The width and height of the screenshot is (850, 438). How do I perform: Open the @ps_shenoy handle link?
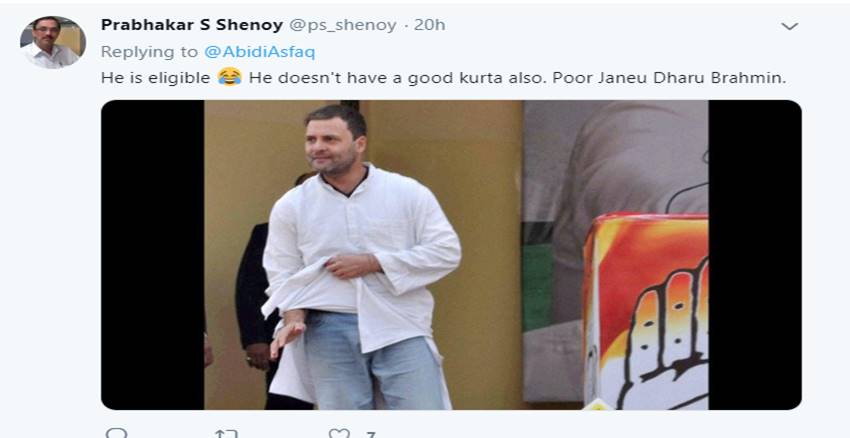[x=343, y=25]
